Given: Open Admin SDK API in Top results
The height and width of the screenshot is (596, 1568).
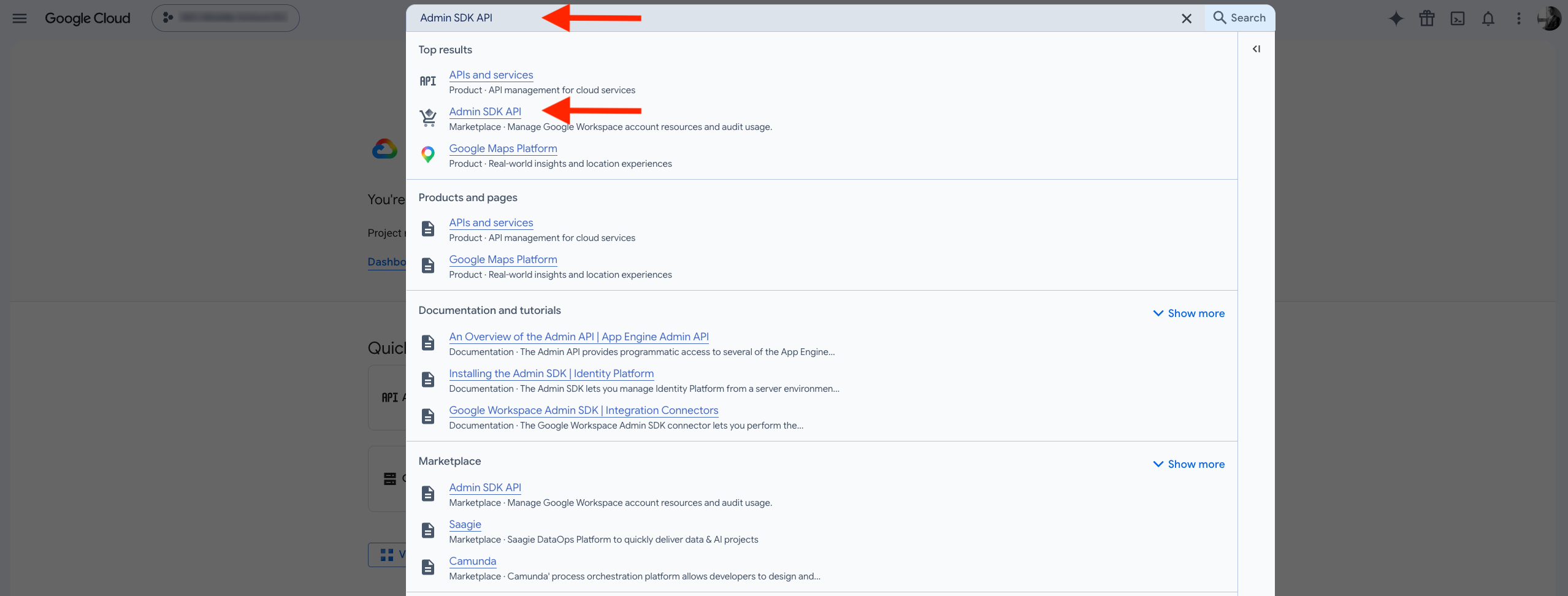Looking at the screenshot, I should (x=485, y=112).
